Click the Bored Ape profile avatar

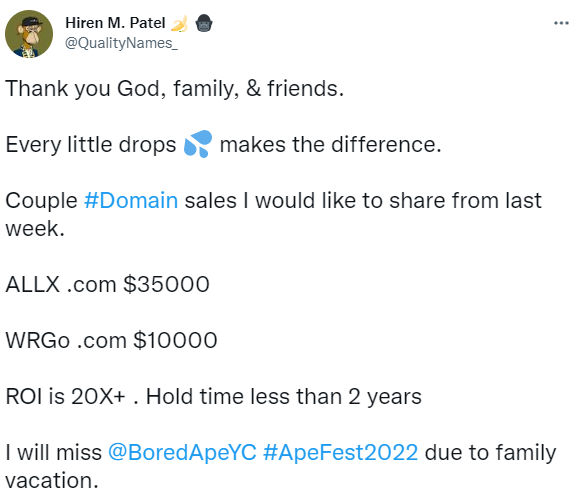pyautogui.click(x=29, y=34)
